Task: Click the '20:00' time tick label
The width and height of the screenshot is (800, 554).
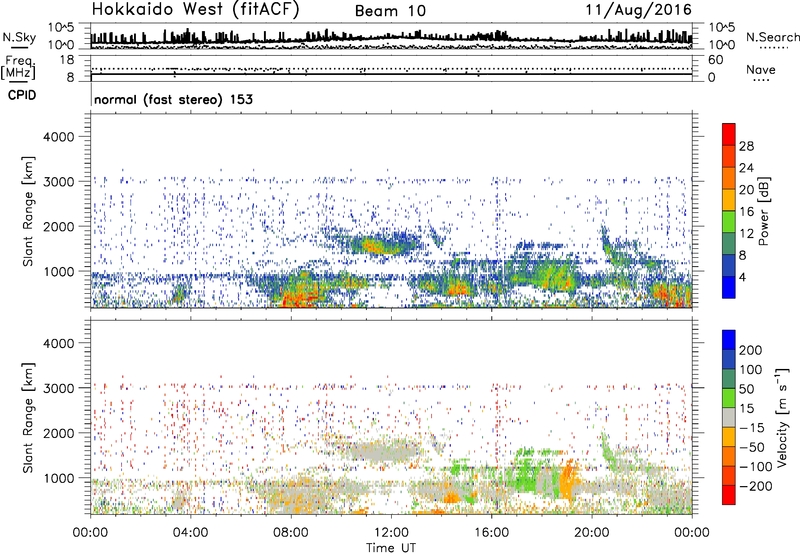Action: (591, 533)
